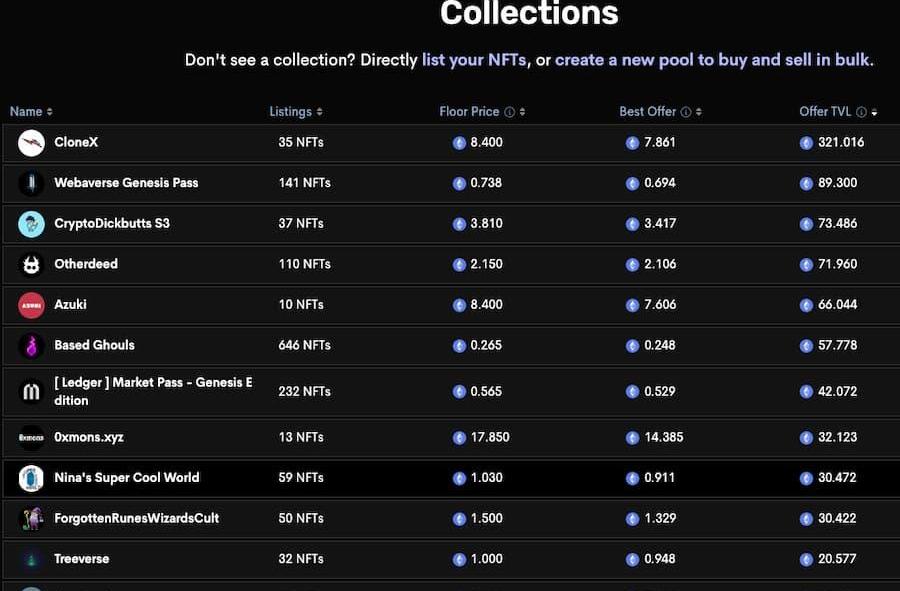
Task: Click the 0xmons.xyz avatar icon
Action: coord(31,438)
